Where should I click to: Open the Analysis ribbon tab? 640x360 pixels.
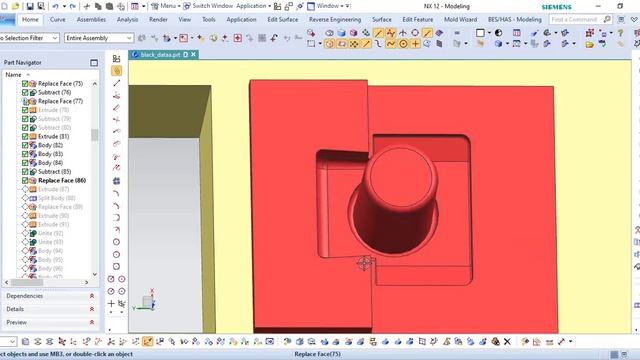[127, 19]
